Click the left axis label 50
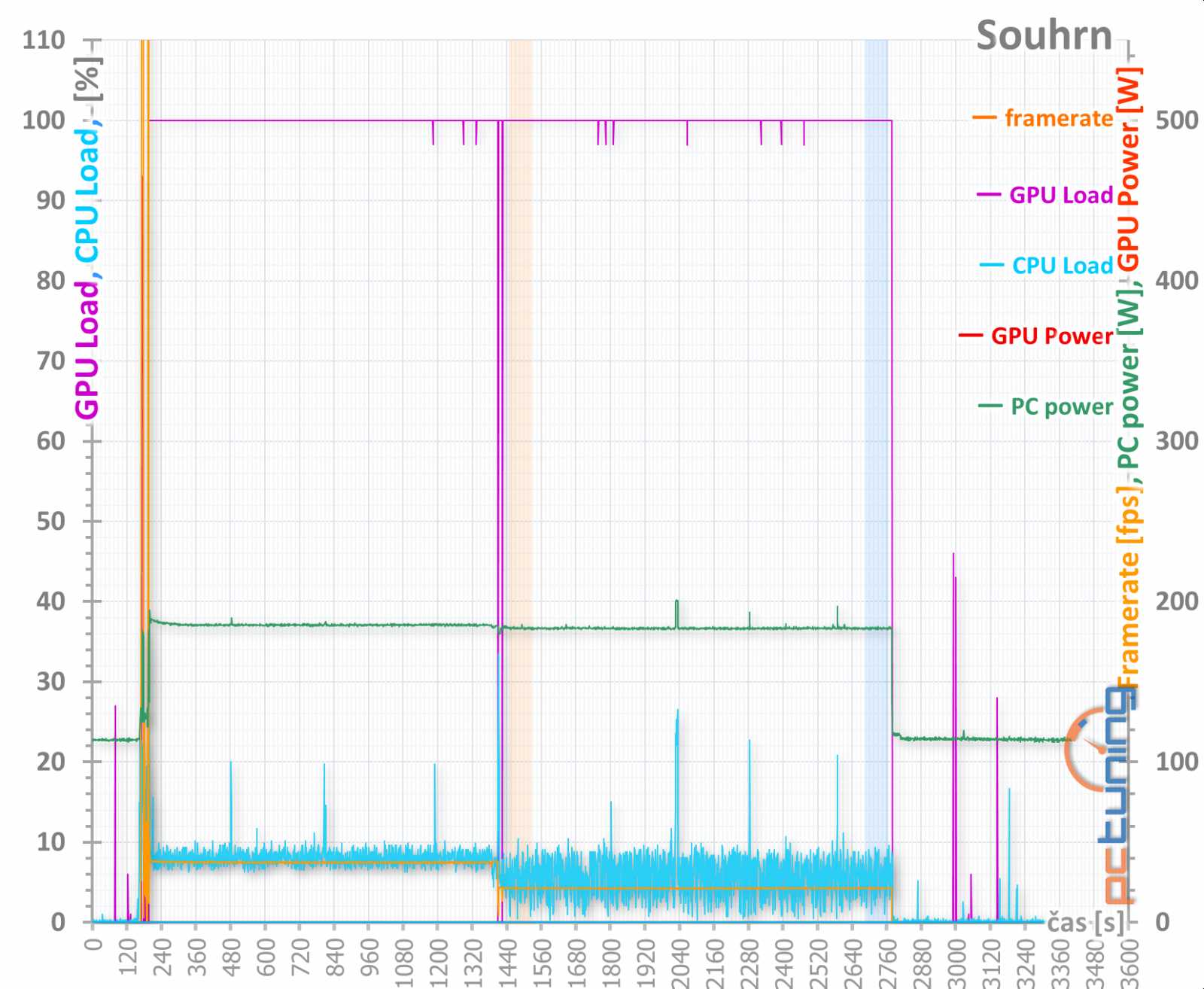Screen dimensions: 1204x989 click(50, 521)
